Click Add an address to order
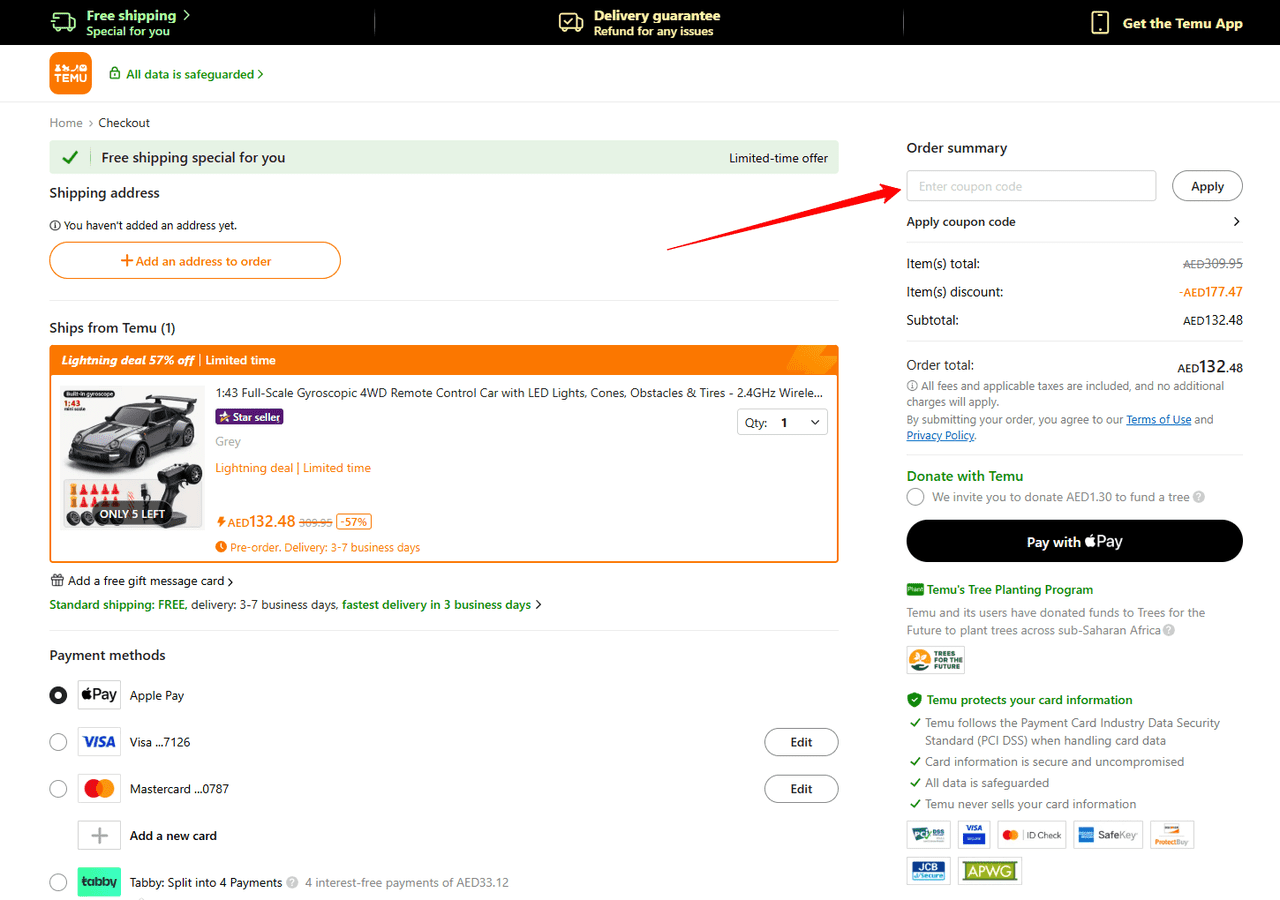Viewport: 1280px width, 900px height. pyautogui.click(x=195, y=260)
